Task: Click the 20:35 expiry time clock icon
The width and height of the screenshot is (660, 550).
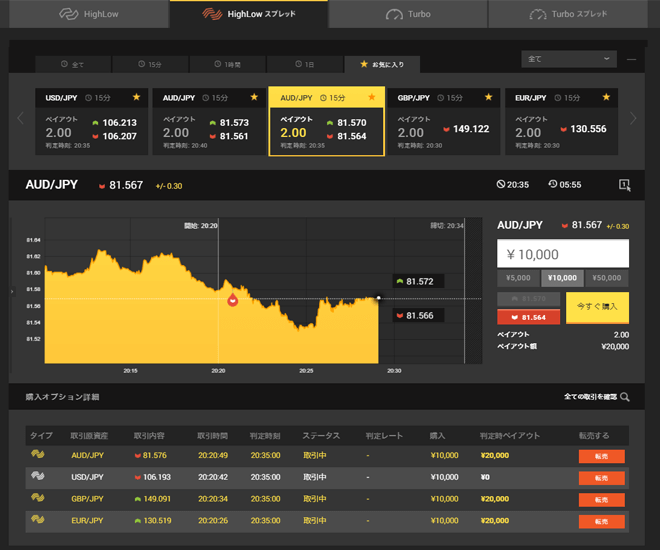Action: point(500,184)
